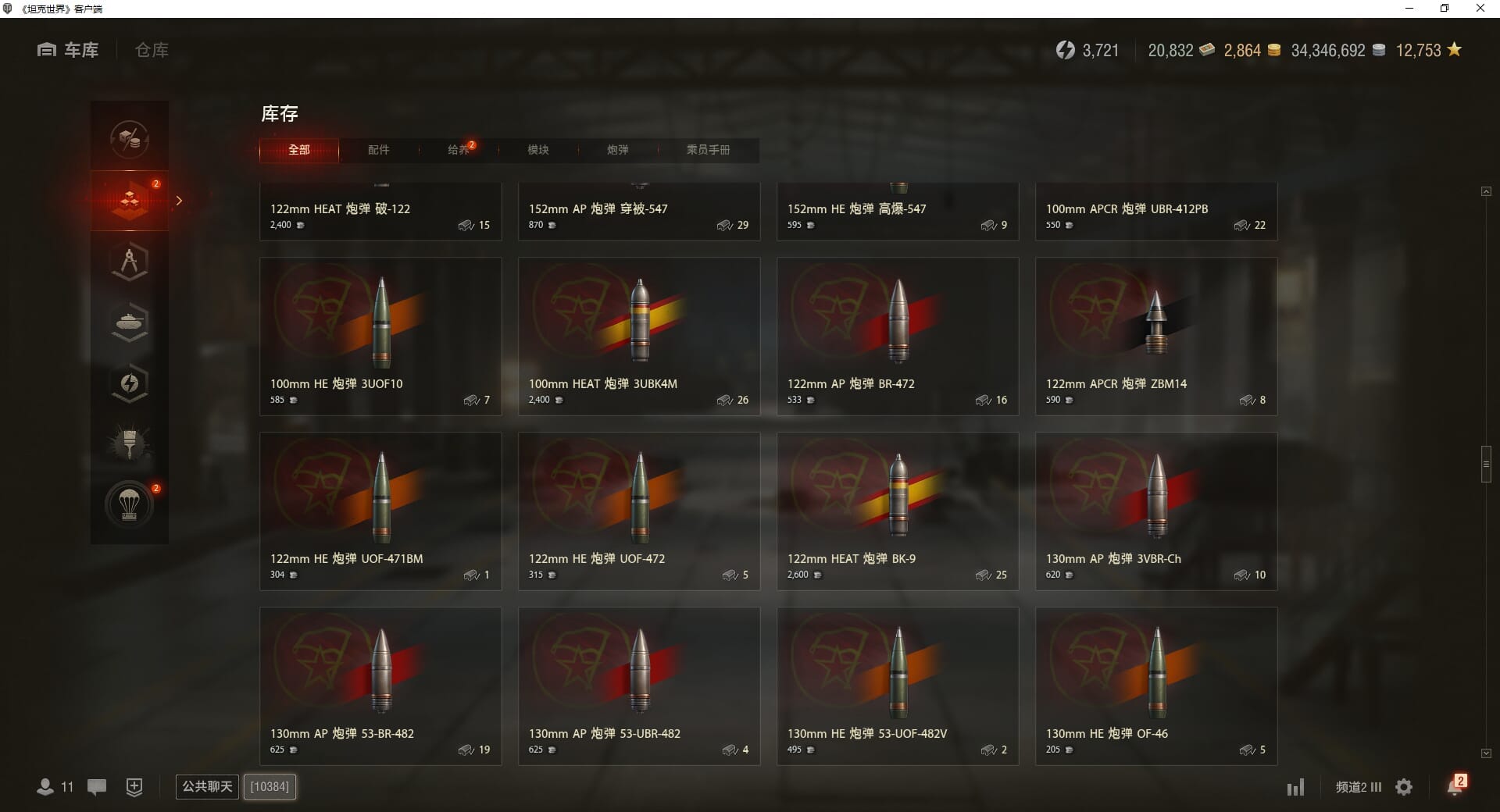Open the 乘员手册 tab
This screenshot has height=812, width=1500.
tap(708, 150)
